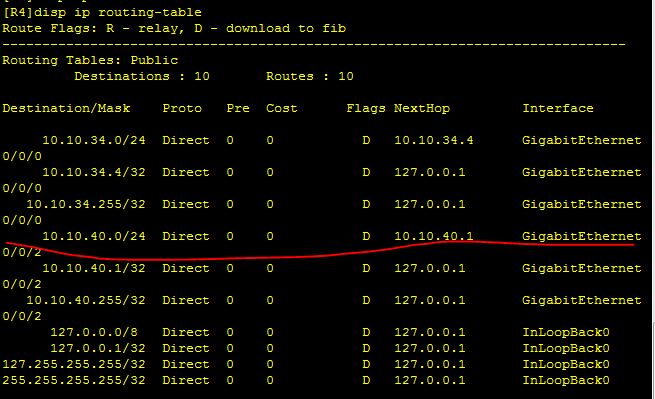This screenshot has height=399, width=655.
Task: Select destination 255.255.255.255/32
Action: coord(74,381)
